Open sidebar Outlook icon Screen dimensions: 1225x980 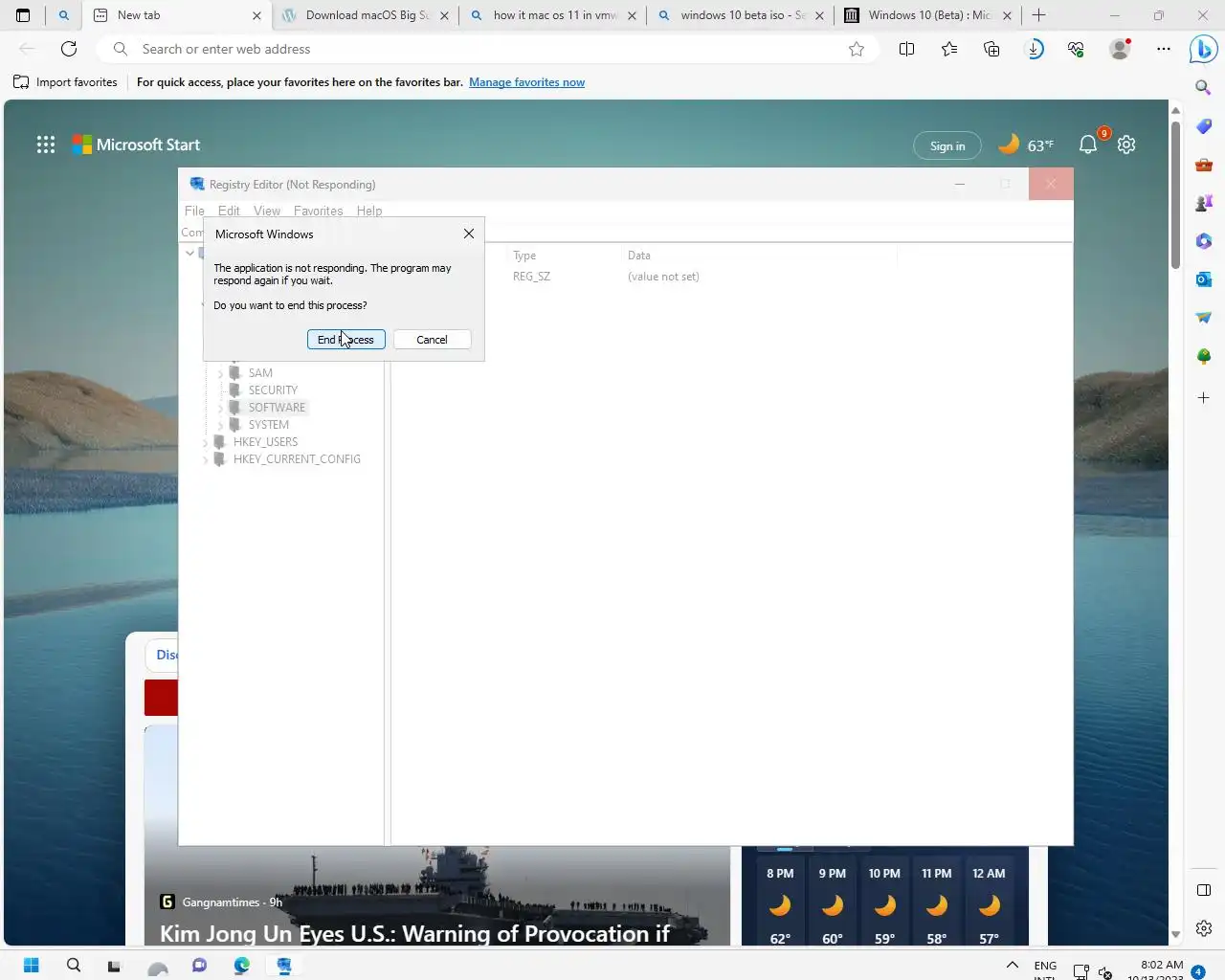click(1204, 279)
